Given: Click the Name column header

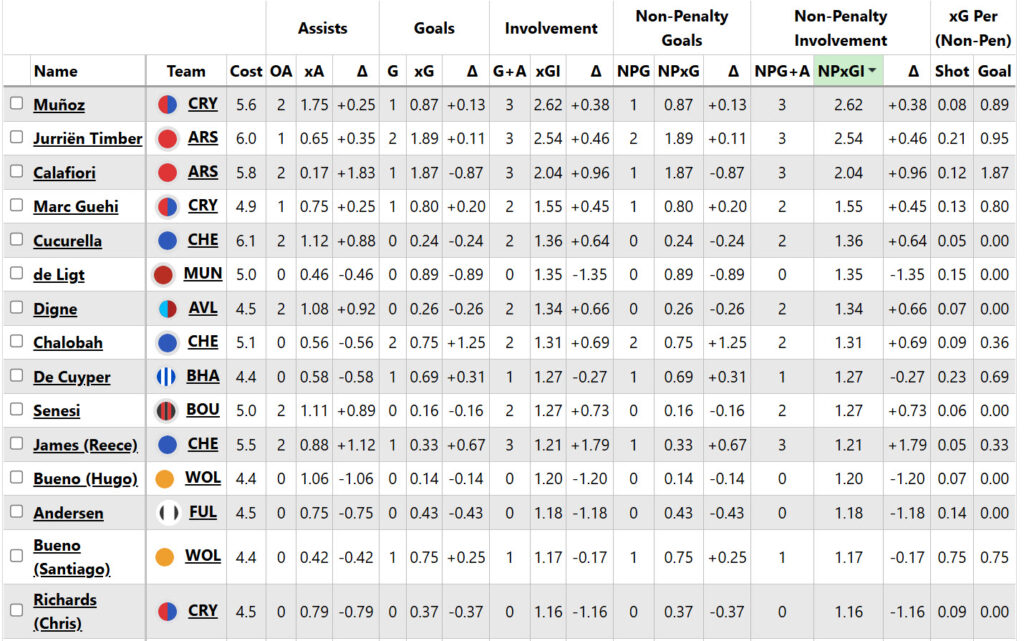Looking at the screenshot, I should point(55,71).
